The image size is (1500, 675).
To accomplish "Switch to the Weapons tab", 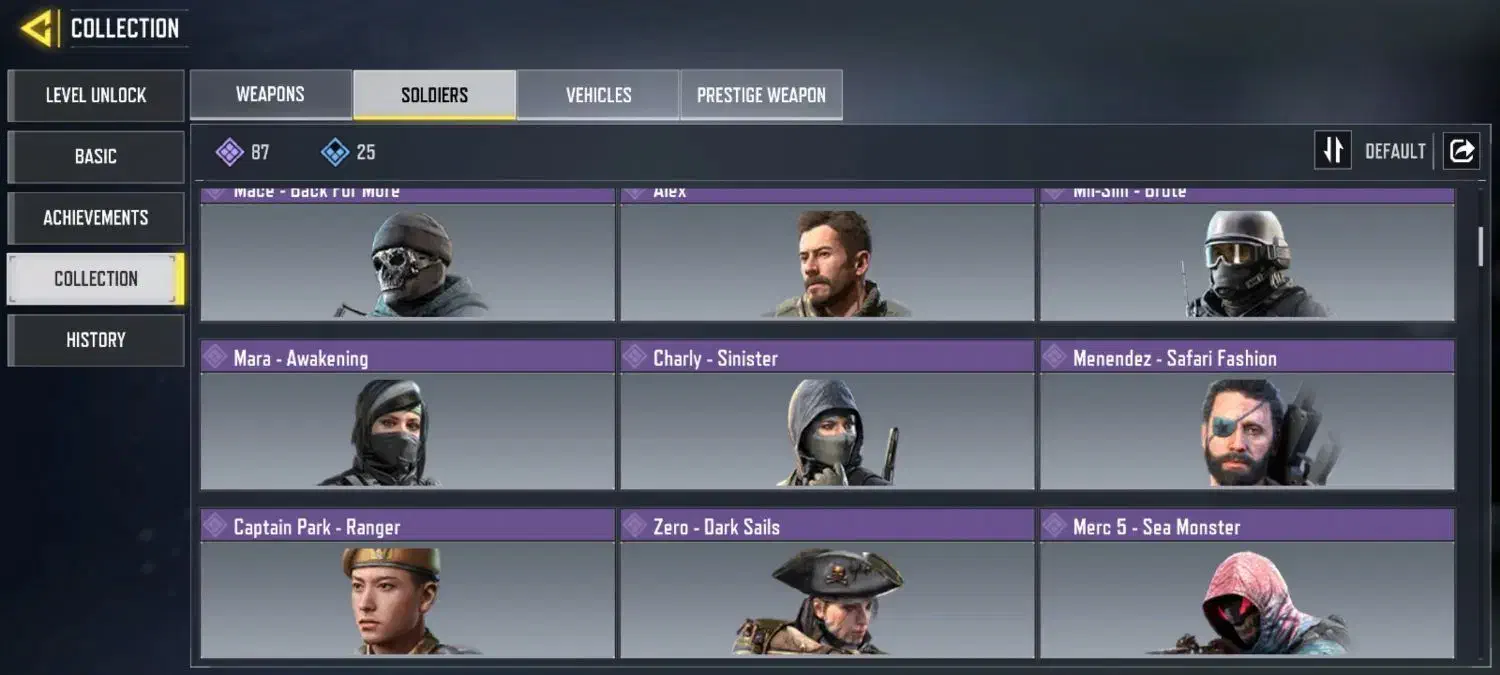I will pos(270,95).
